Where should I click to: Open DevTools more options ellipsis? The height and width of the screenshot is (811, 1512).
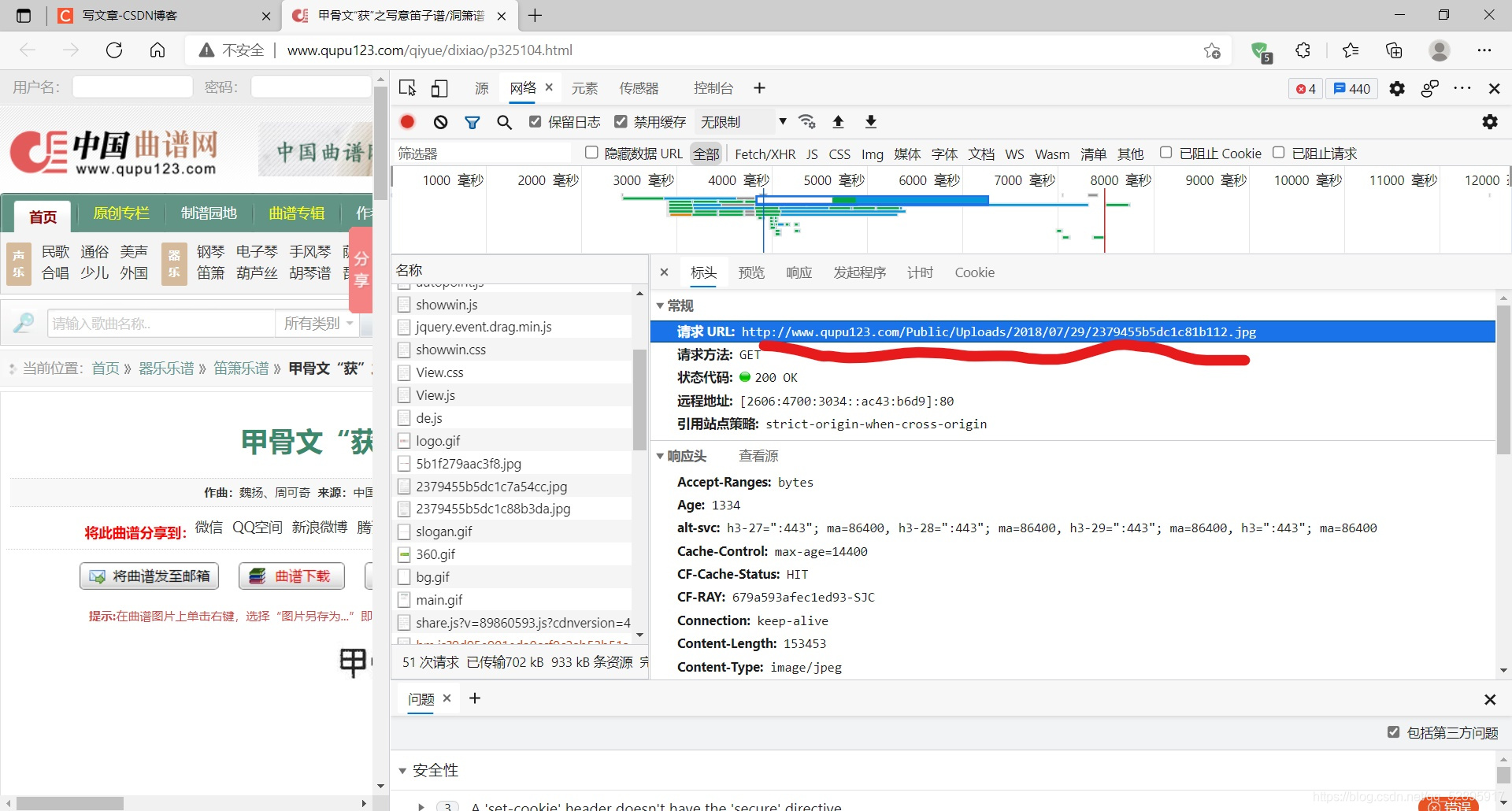pos(1462,88)
